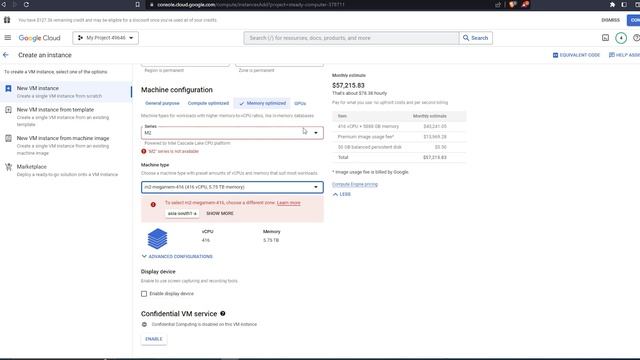Click SHOW MORE zones button
Screen dimensions: 640x360
click(220, 213)
